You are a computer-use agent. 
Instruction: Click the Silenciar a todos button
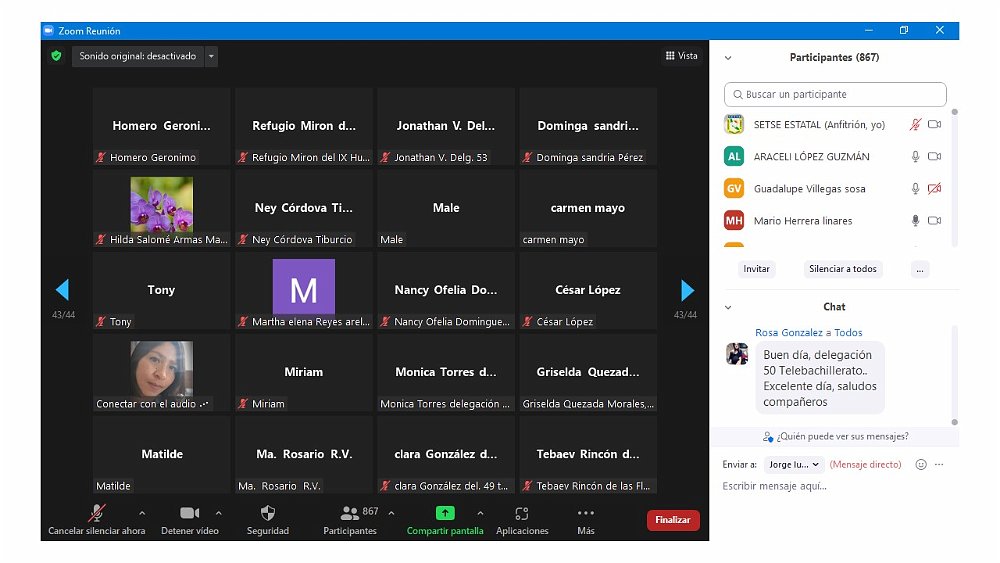tap(842, 269)
